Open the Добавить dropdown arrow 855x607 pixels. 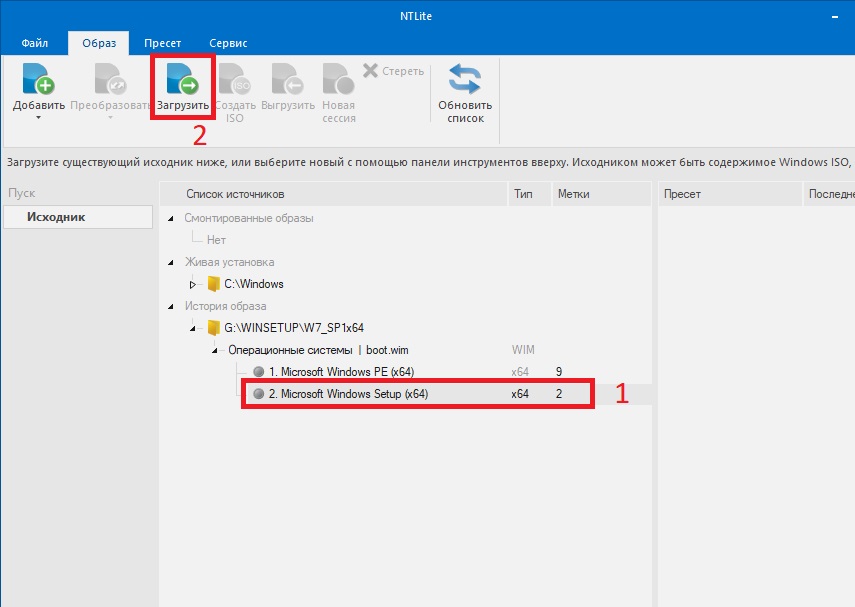(x=38, y=118)
